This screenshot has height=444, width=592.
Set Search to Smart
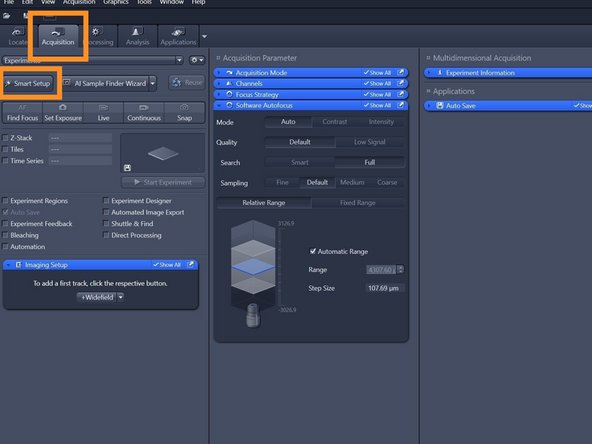(300, 162)
